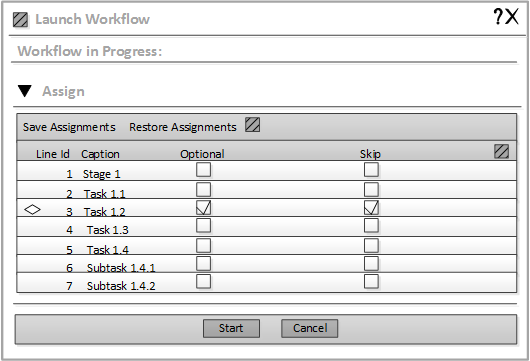Click Restore Assignments in the toolbar
Viewport: 530px width, 361px height.
point(183,127)
